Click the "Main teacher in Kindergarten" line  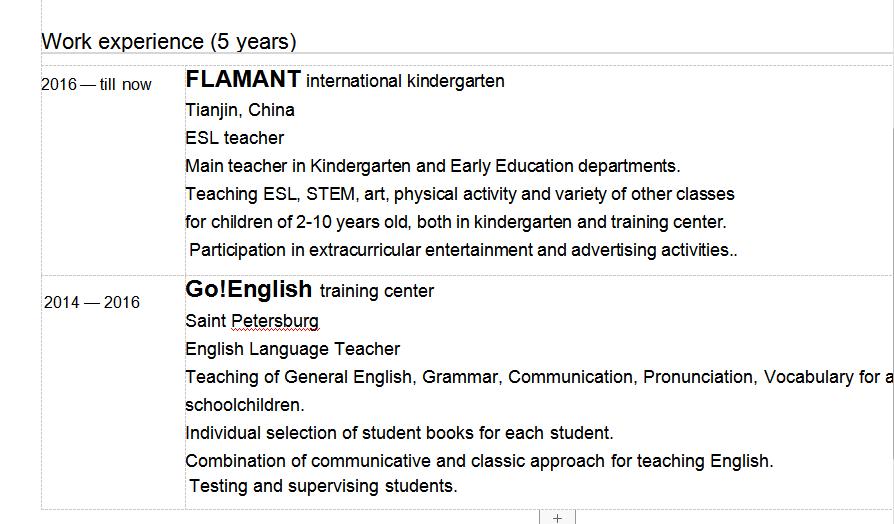click(432, 166)
